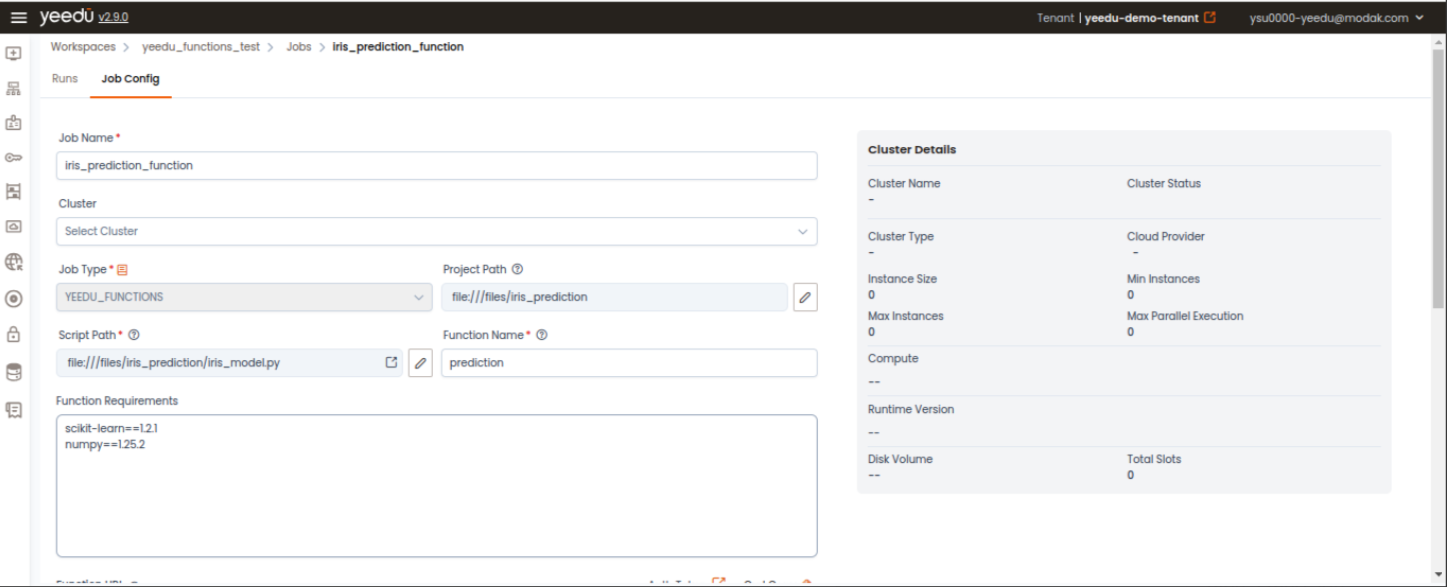
Task: Open the hierarchy-tree sidebar icon
Action: click(x=14, y=88)
